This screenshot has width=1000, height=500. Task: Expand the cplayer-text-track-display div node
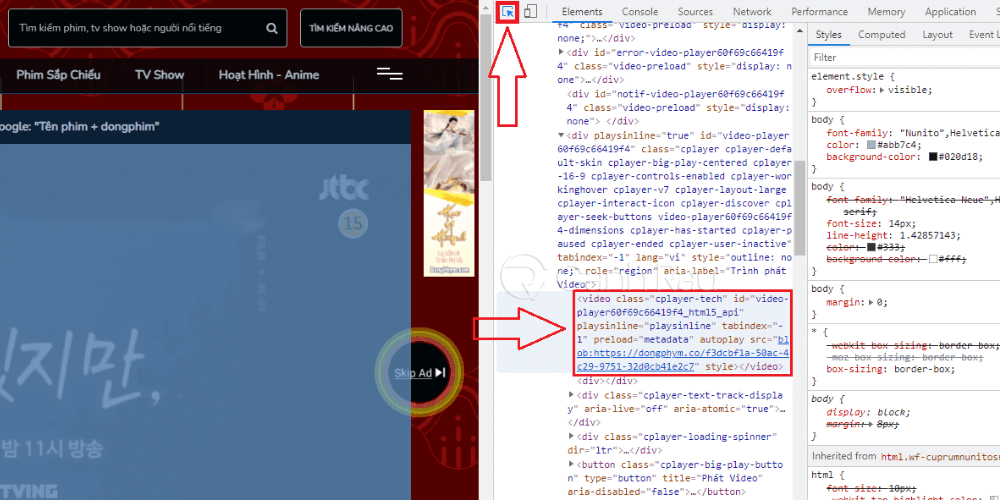571,395
